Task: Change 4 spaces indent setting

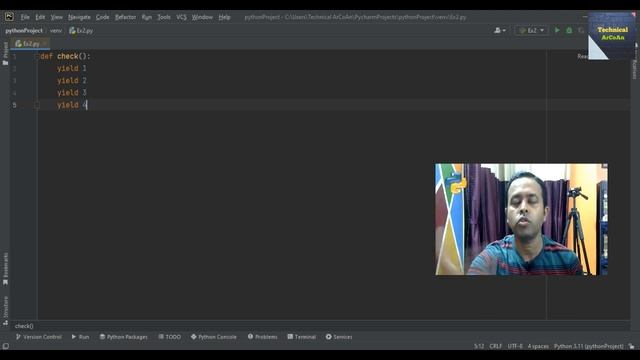Action: [x=538, y=346]
